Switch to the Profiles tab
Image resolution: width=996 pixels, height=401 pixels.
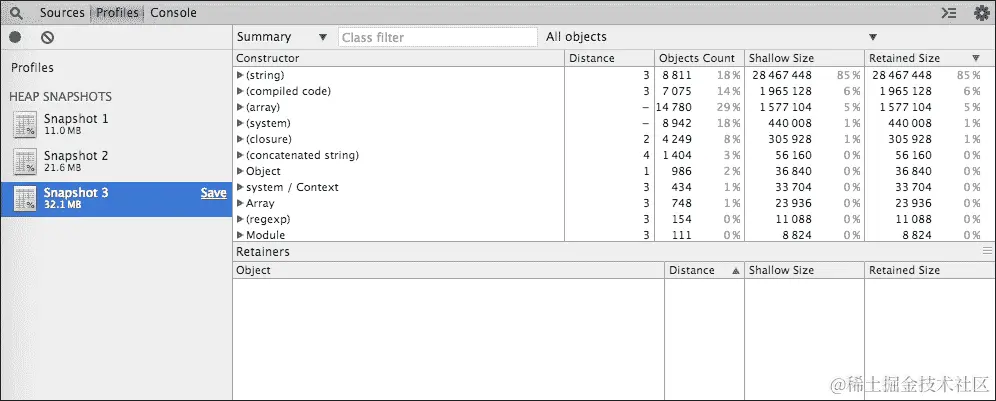117,13
